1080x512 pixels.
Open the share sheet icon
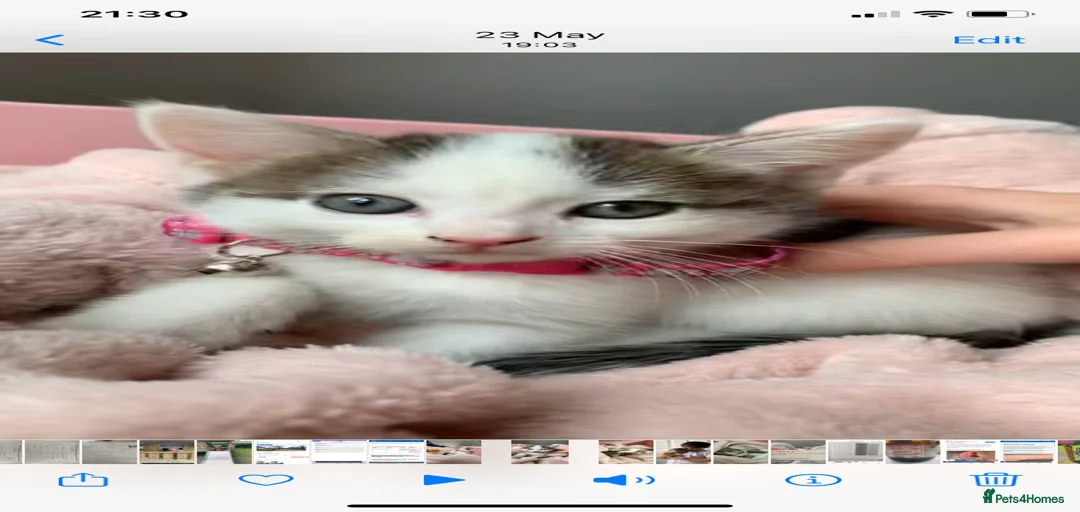[x=83, y=480]
